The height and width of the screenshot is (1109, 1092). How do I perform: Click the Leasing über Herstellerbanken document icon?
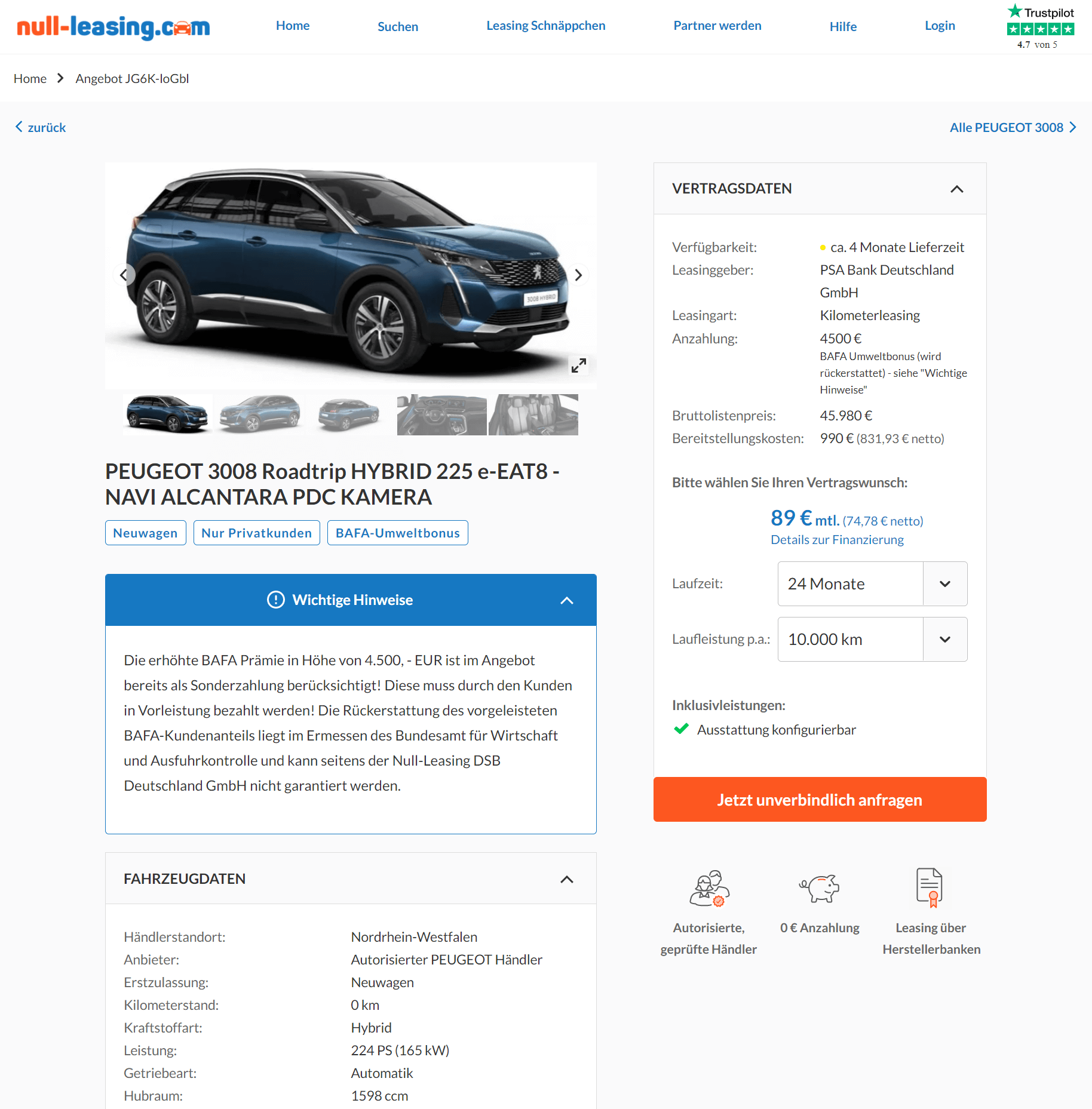[930, 887]
